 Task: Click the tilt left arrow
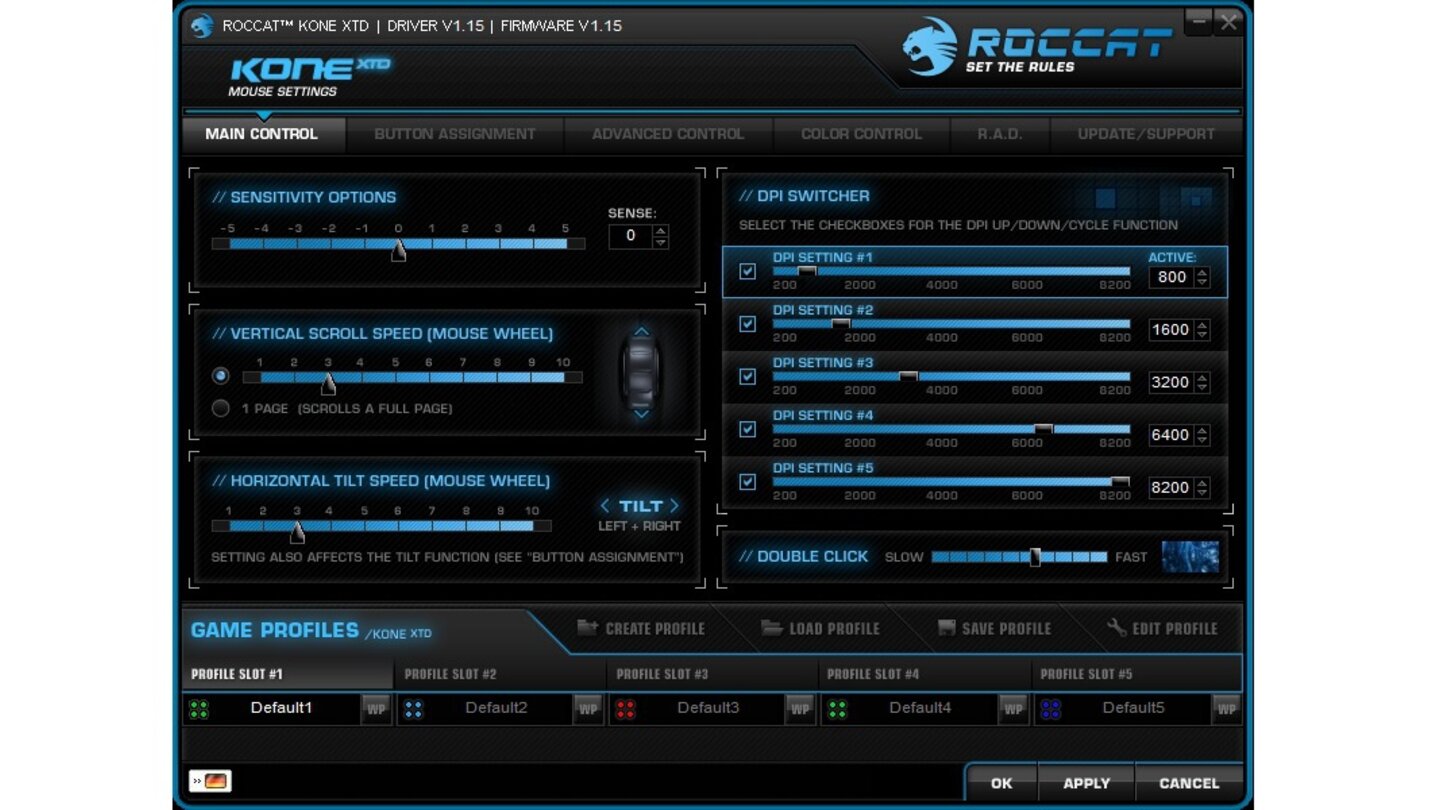click(x=604, y=506)
